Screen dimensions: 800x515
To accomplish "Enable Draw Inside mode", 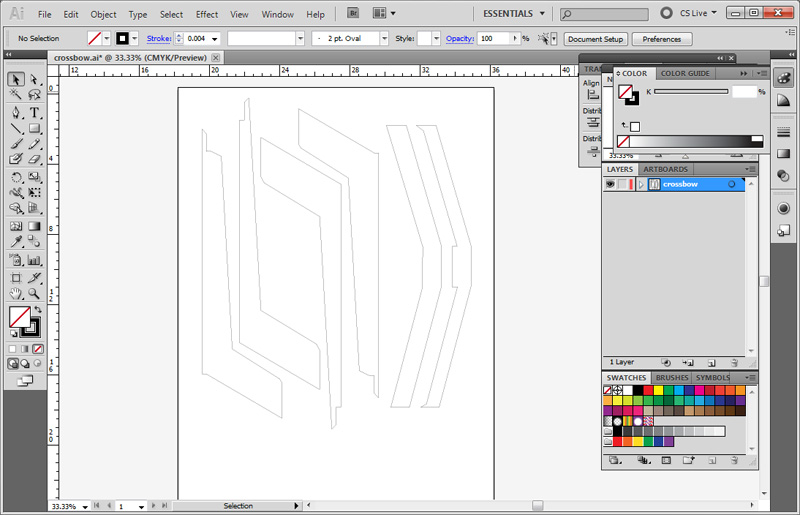I will [x=38, y=363].
